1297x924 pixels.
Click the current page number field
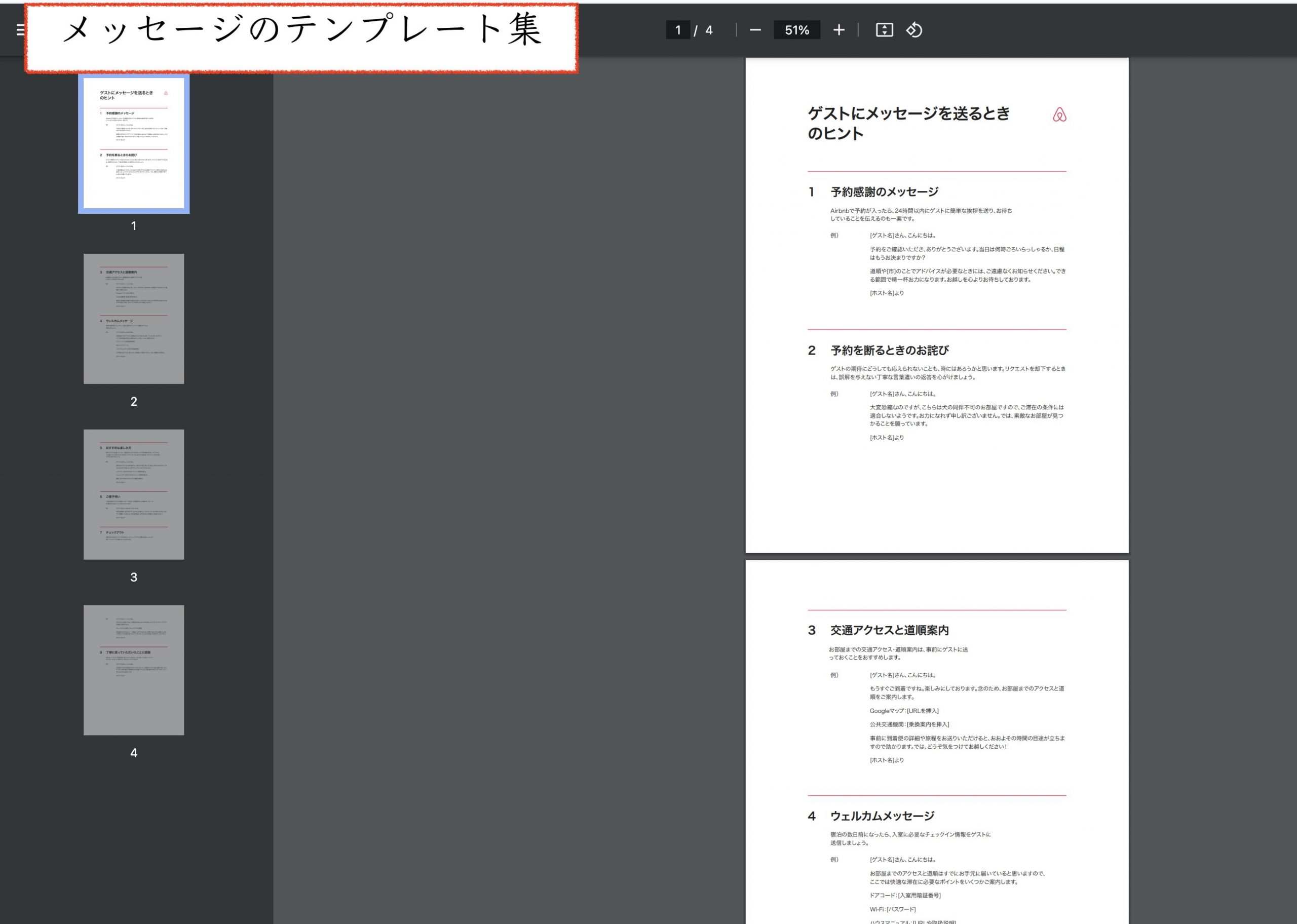point(677,30)
